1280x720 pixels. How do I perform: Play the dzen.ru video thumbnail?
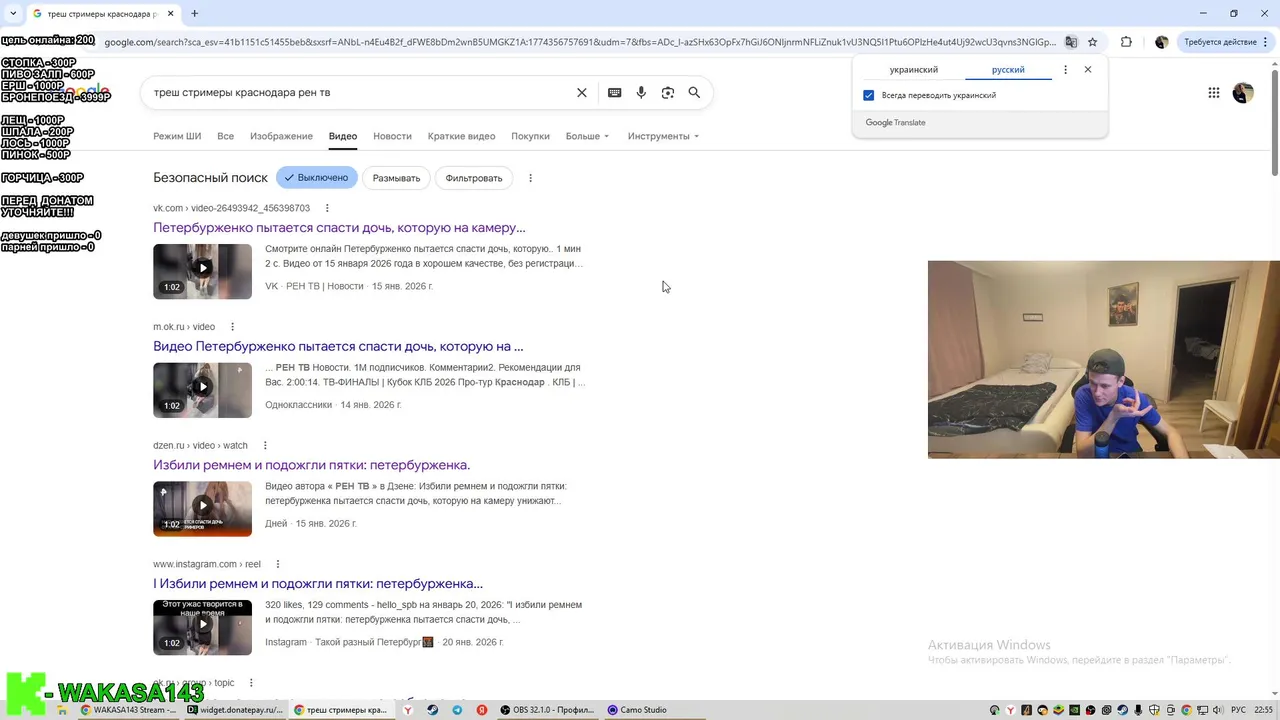coord(202,508)
